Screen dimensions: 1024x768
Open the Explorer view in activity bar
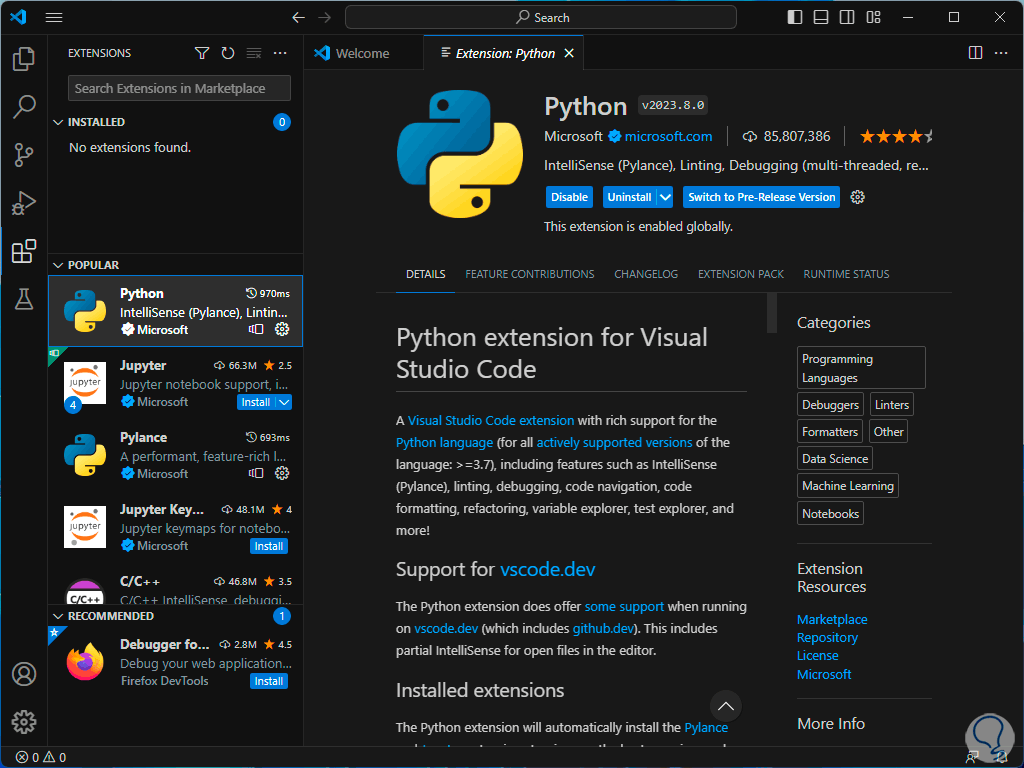click(x=24, y=59)
